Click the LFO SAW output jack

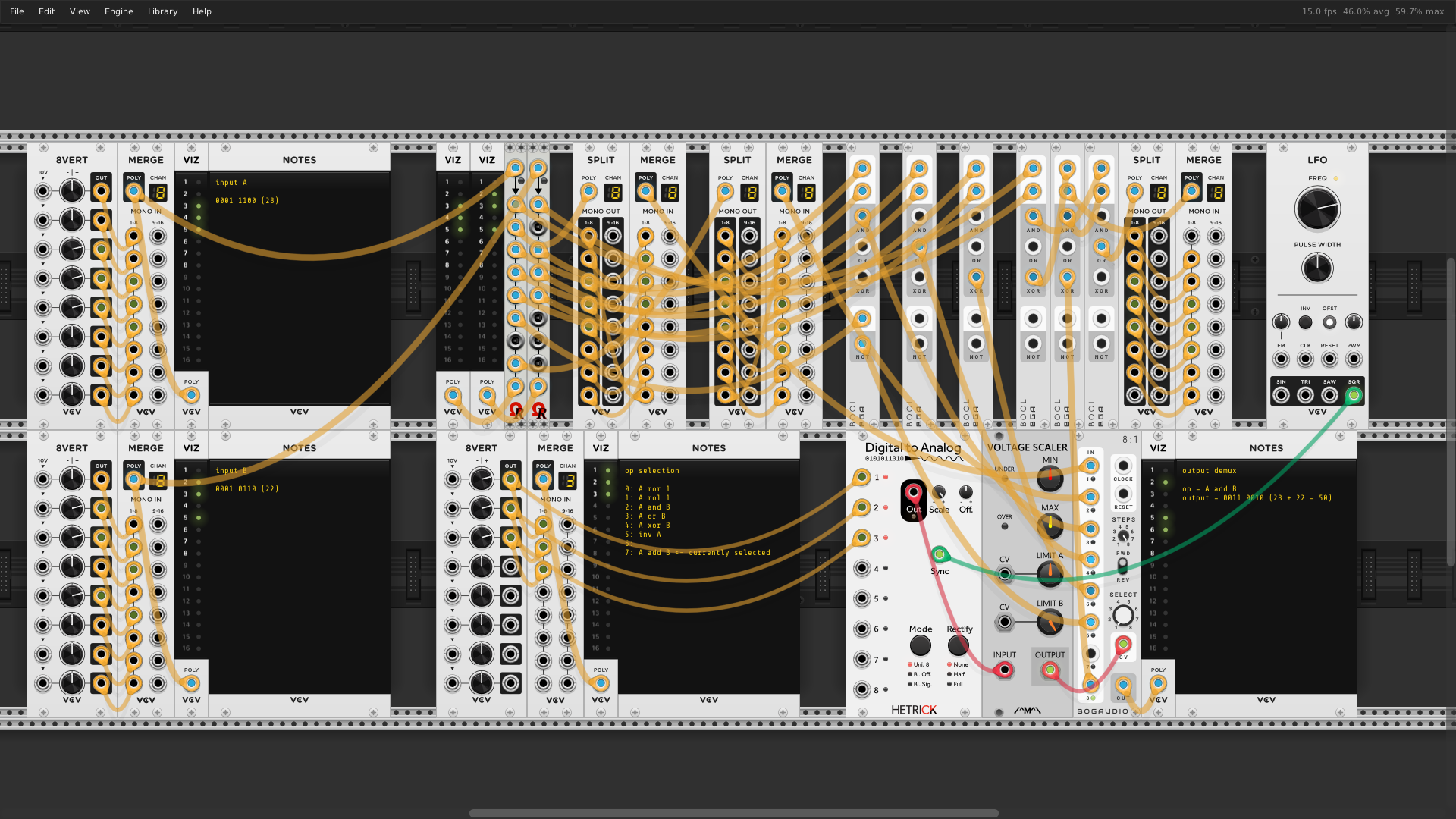(x=1329, y=395)
